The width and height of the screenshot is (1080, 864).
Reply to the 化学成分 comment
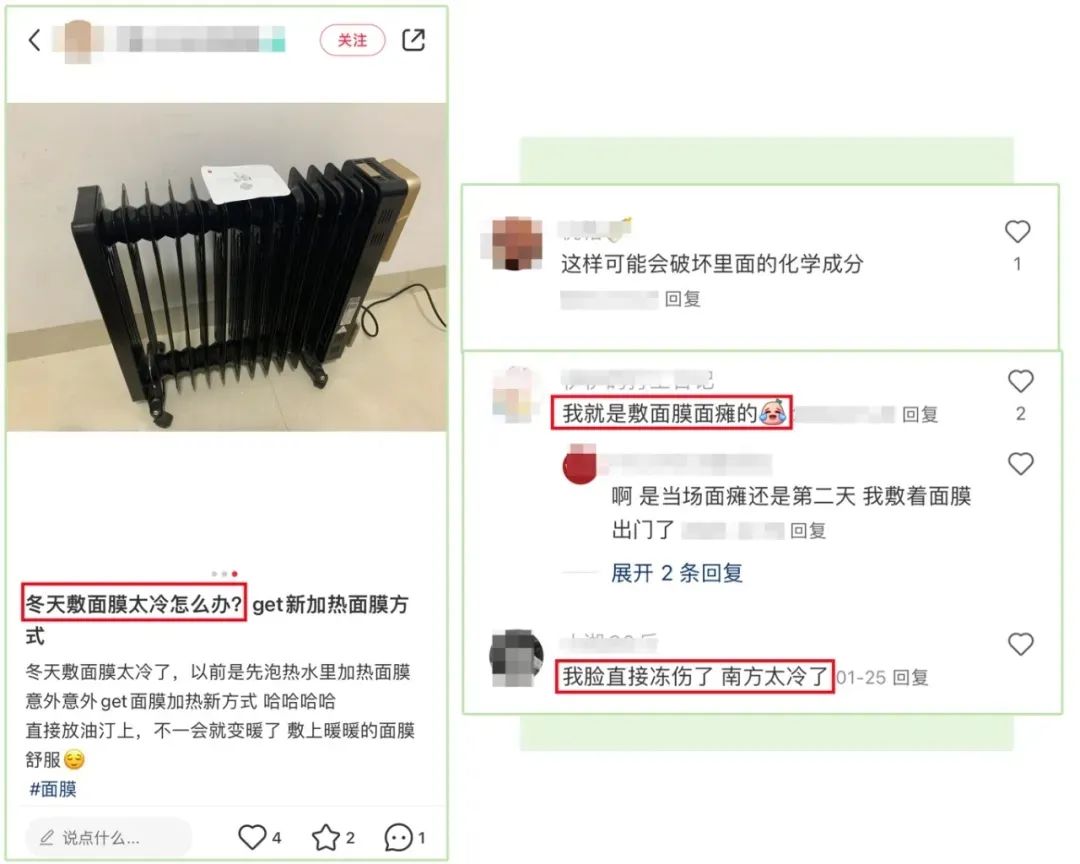pos(683,299)
